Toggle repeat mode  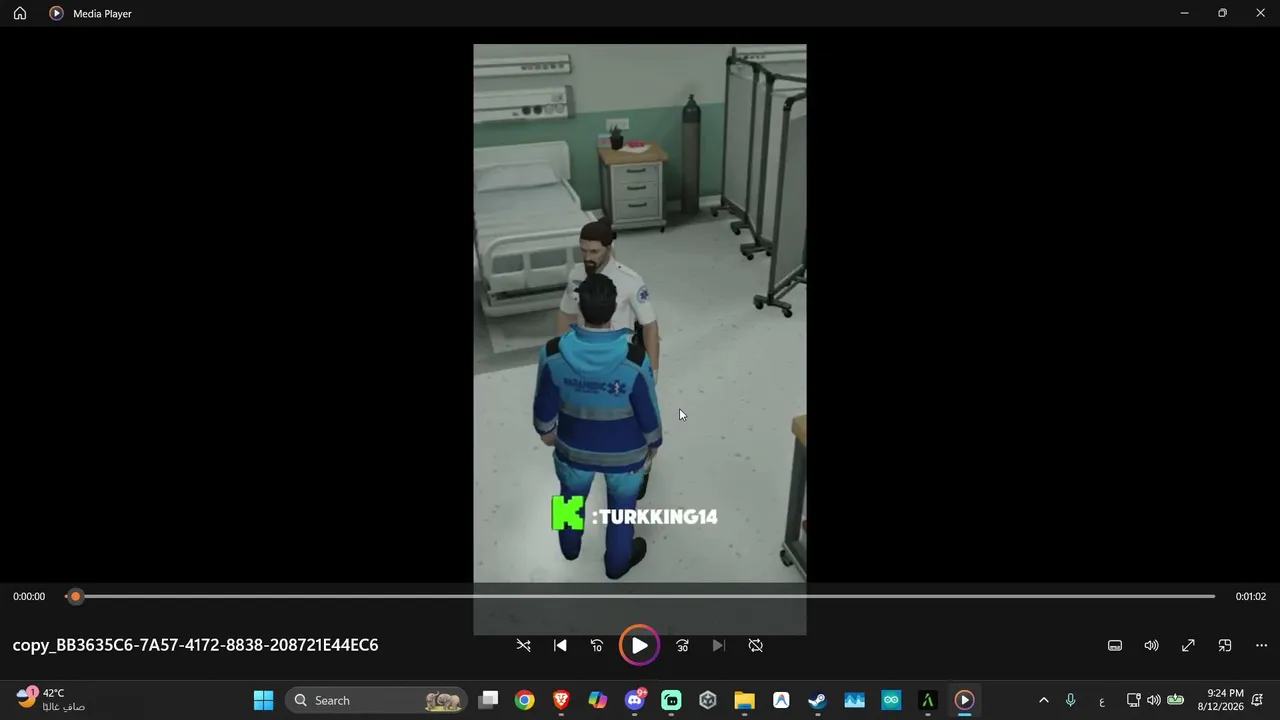point(756,646)
